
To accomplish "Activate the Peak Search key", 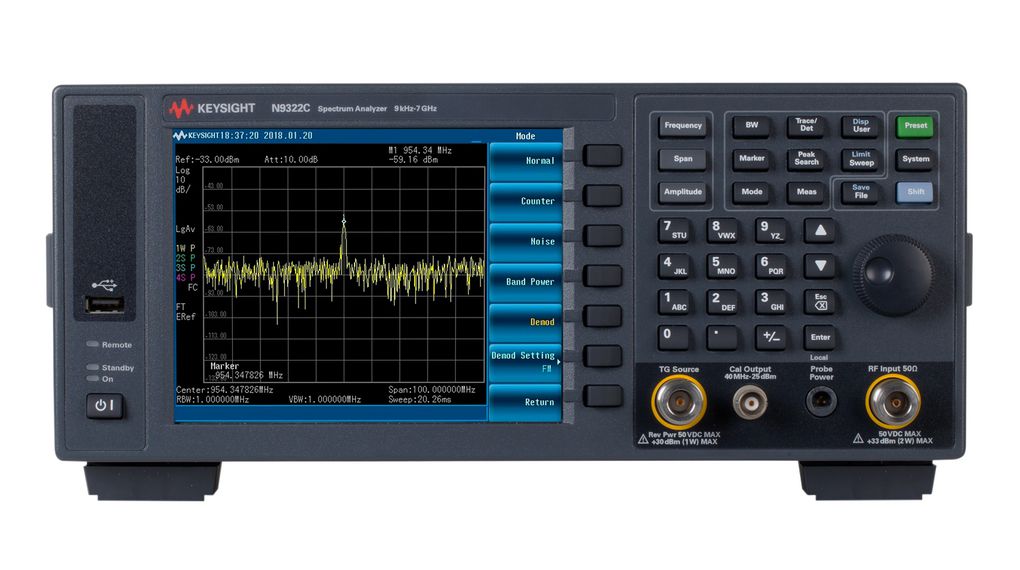I will (x=806, y=159).
